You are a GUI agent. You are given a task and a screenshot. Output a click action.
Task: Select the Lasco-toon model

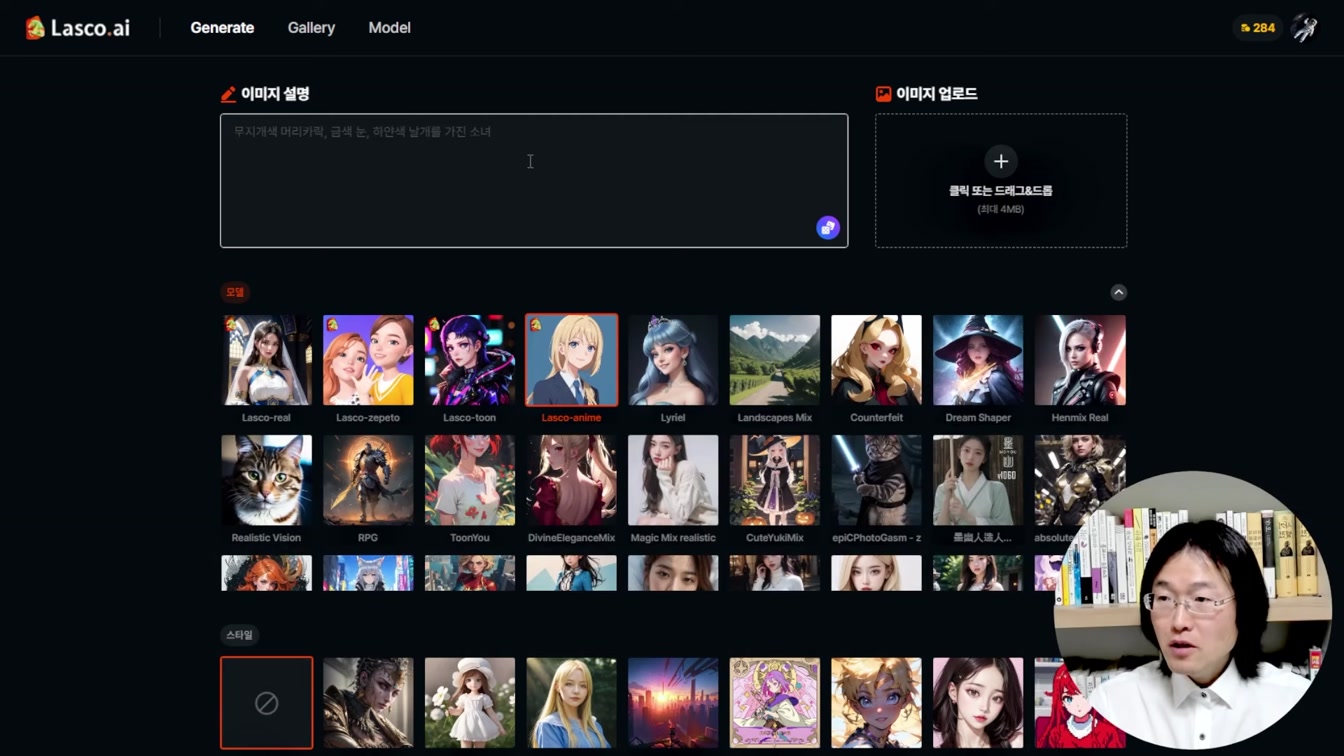(x=470, y=360)
